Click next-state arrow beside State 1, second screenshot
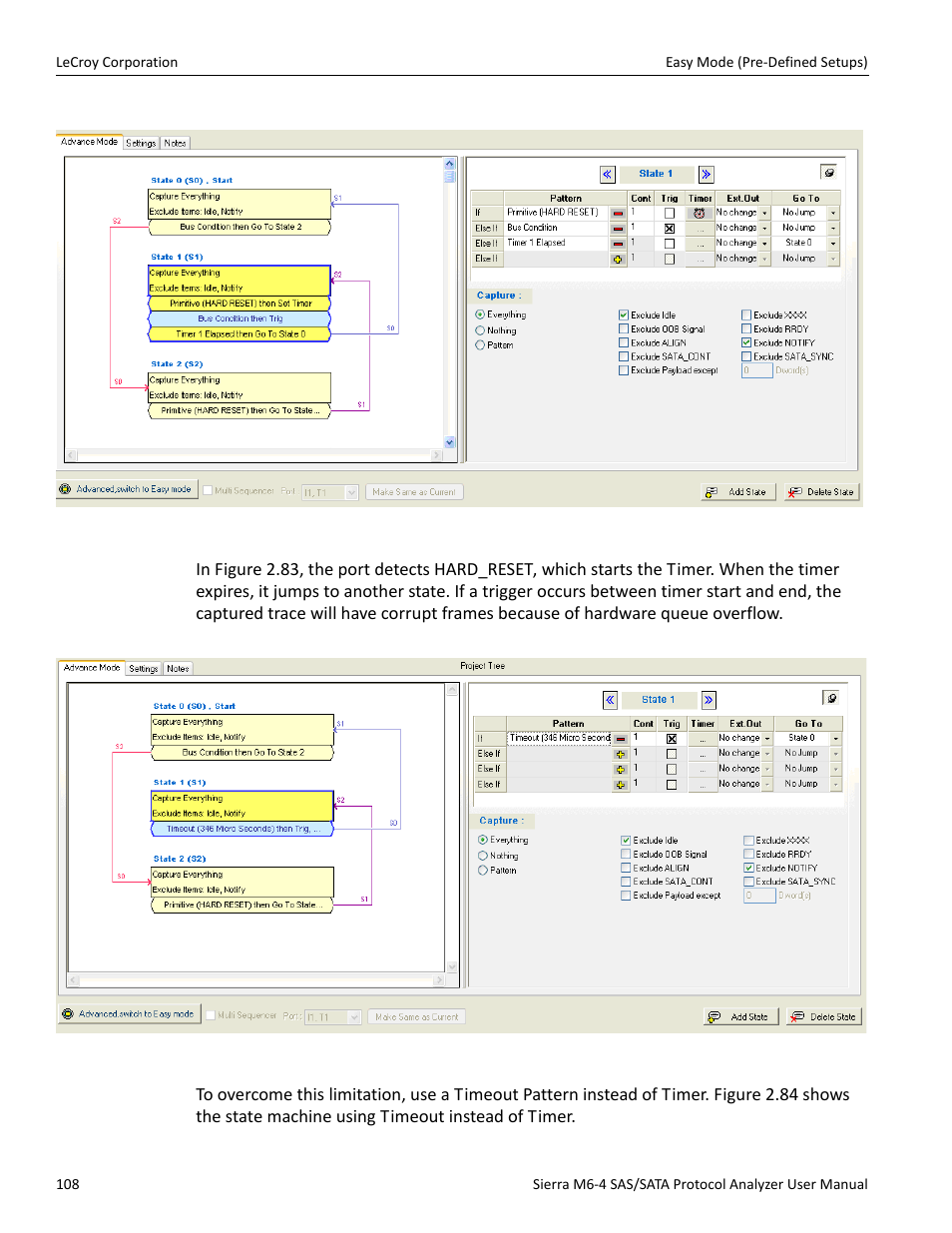This screenshot has width=952, height=1233. (709, 700)
